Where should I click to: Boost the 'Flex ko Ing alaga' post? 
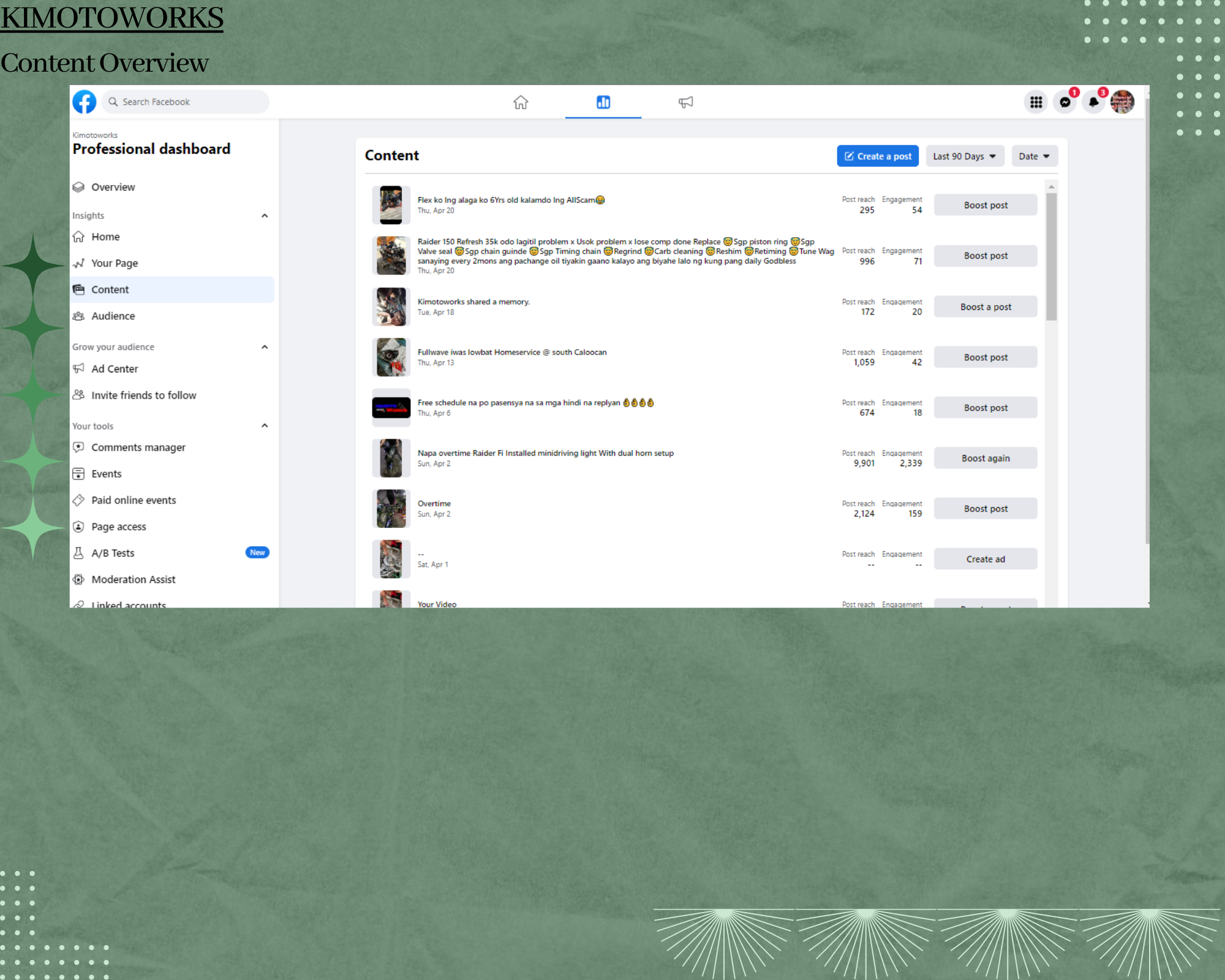(x=986, y=205)
